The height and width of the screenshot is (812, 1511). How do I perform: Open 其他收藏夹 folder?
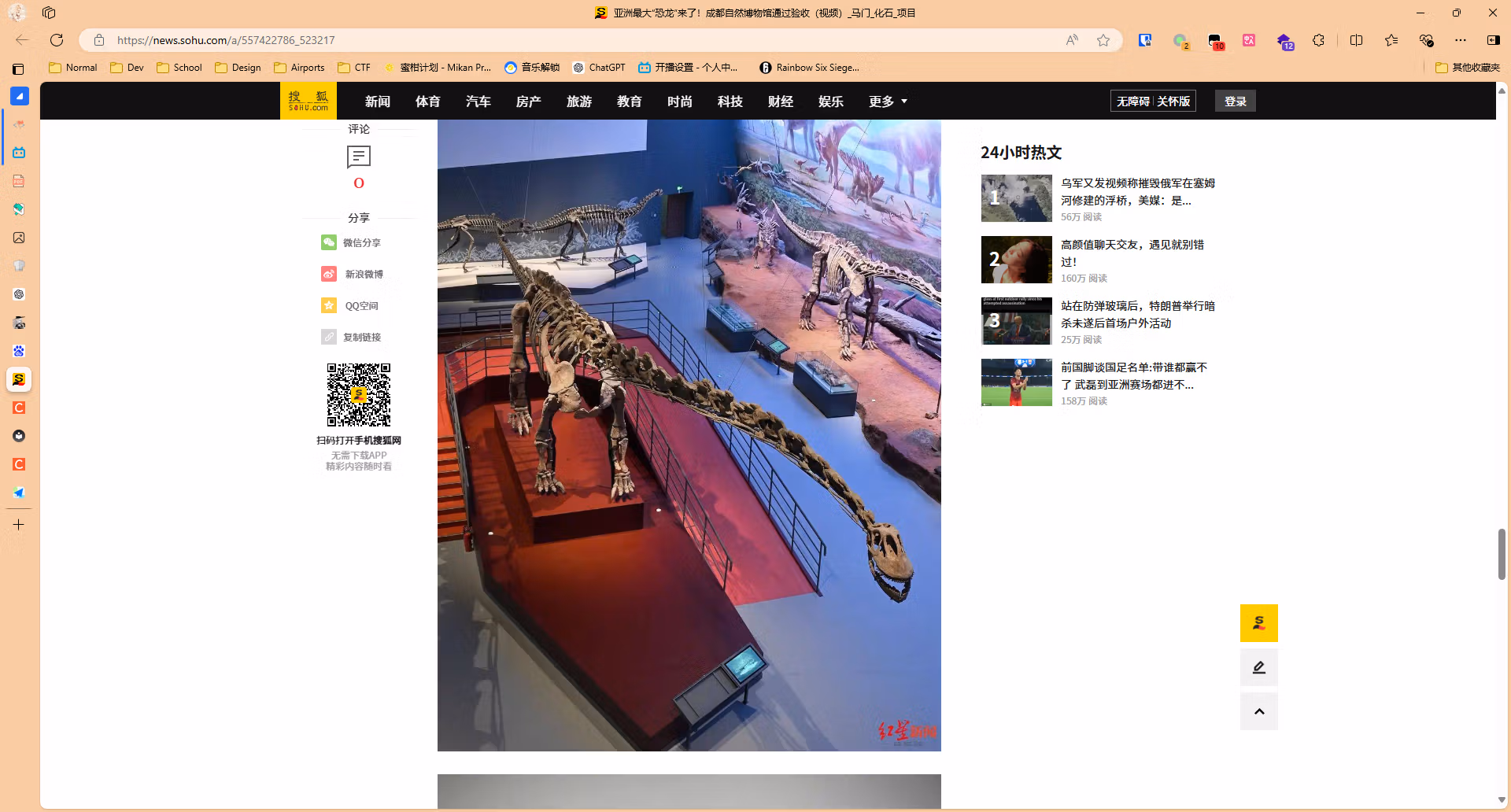[x=1468, y=68]
